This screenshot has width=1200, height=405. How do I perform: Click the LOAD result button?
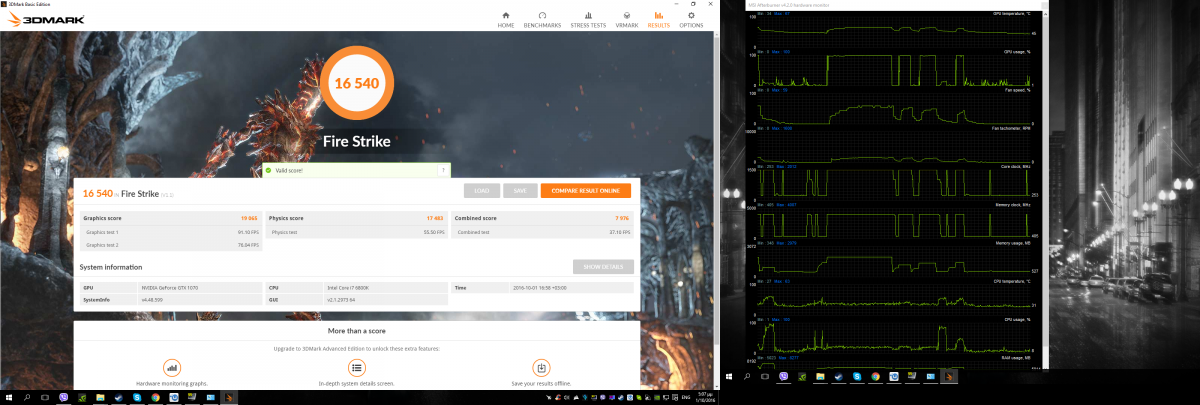pyautogui.click(x=481, y=190)
